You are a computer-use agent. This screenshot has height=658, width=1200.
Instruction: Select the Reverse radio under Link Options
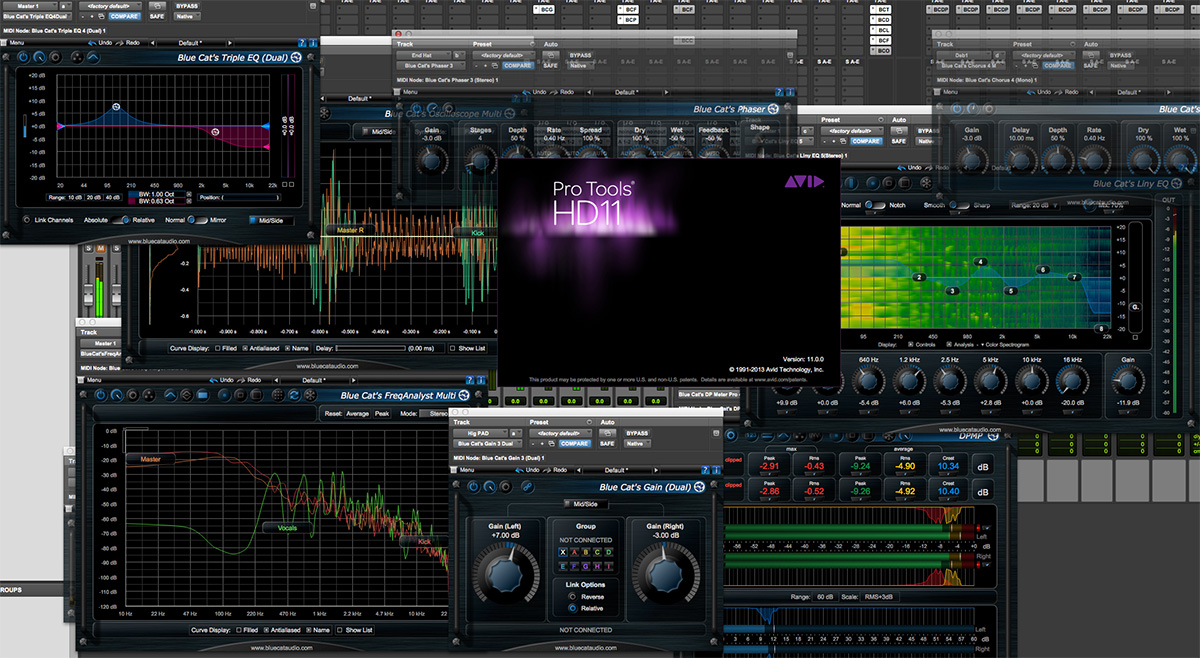[572, 597]
